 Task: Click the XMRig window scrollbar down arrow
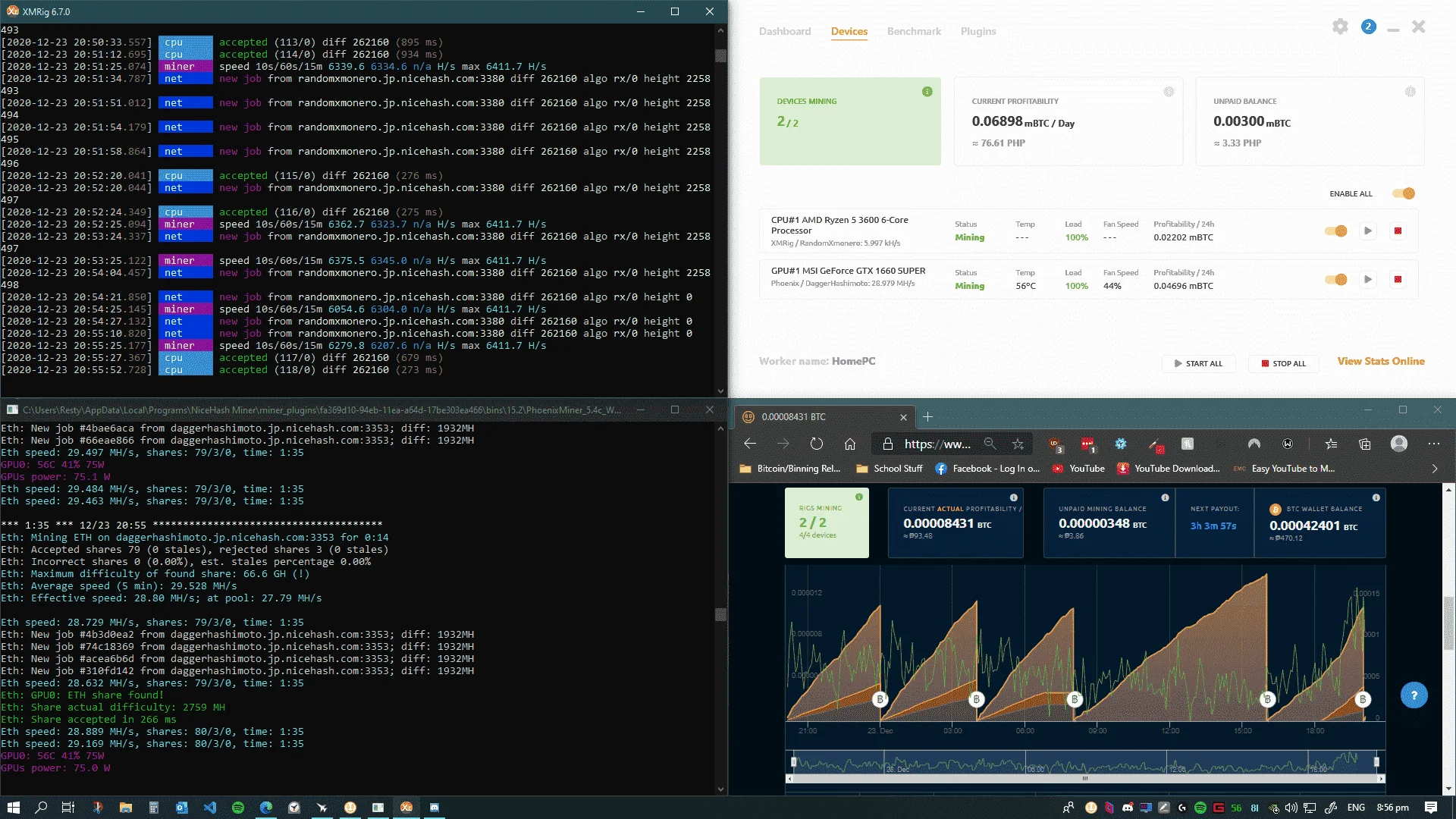click(720, 391)
